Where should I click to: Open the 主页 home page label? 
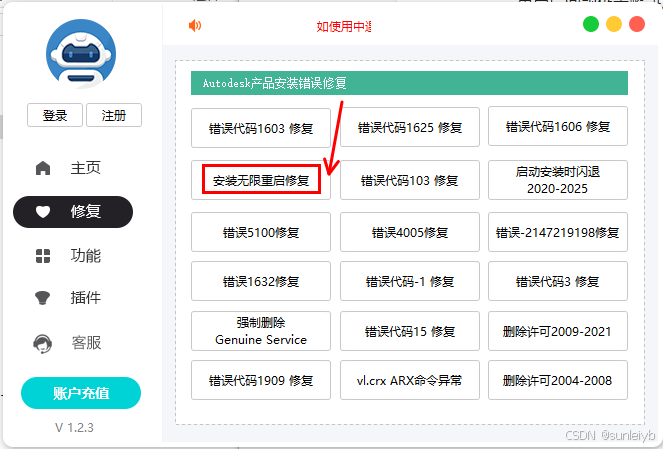pos(85,168)
